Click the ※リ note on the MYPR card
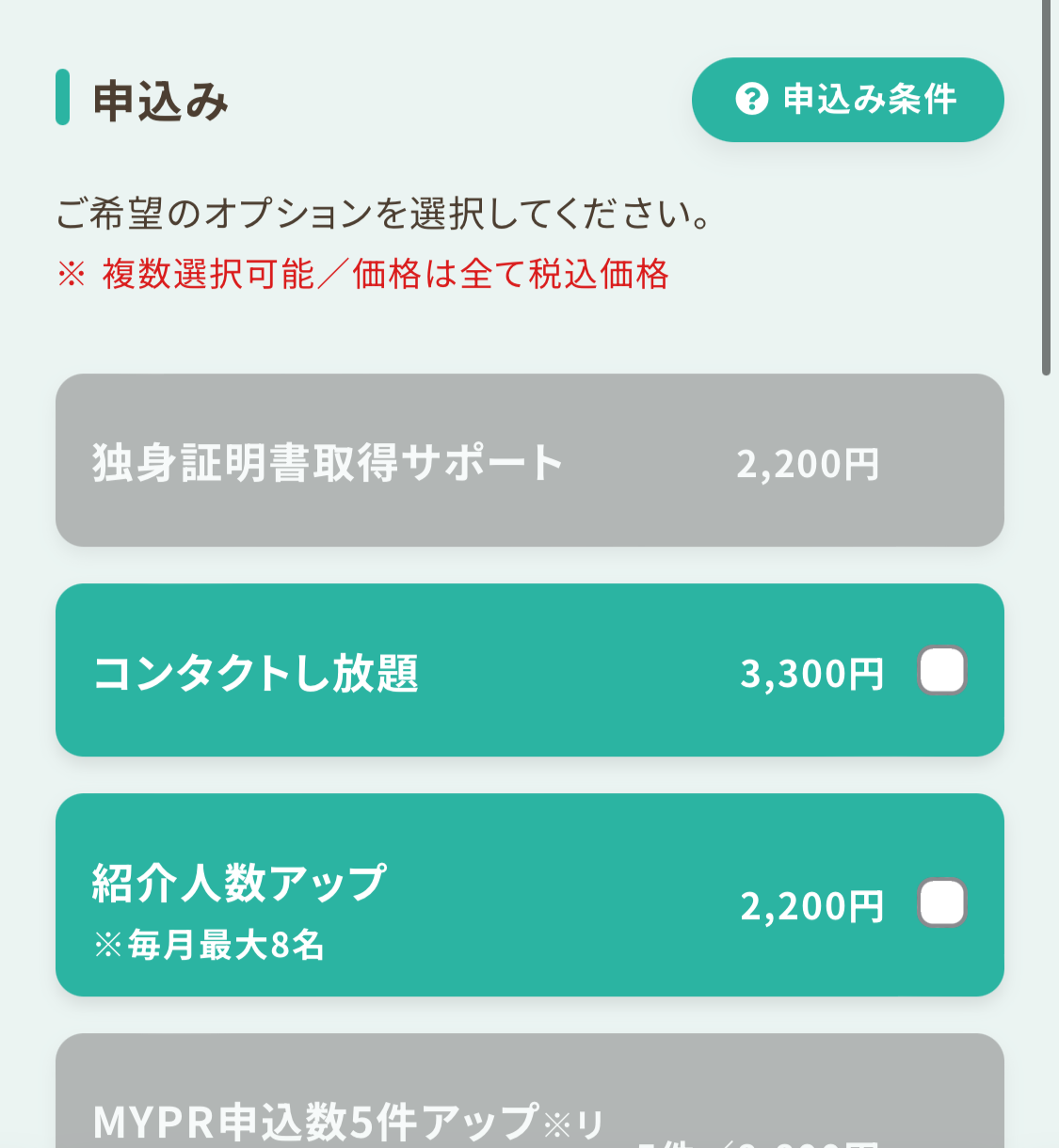Image resolution: width=1059 pixels, height=1148 pixels. [573, 1124]
